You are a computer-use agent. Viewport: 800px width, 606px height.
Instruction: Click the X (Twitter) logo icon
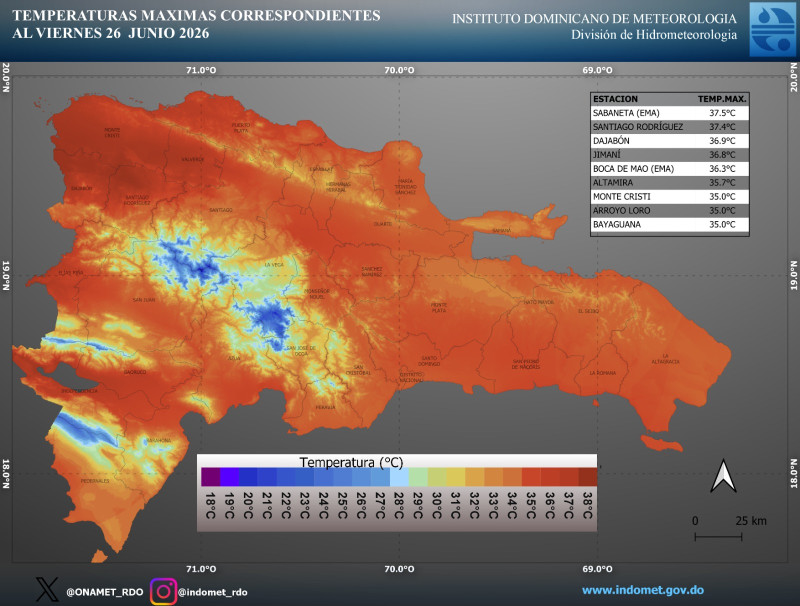coord(47,590)
